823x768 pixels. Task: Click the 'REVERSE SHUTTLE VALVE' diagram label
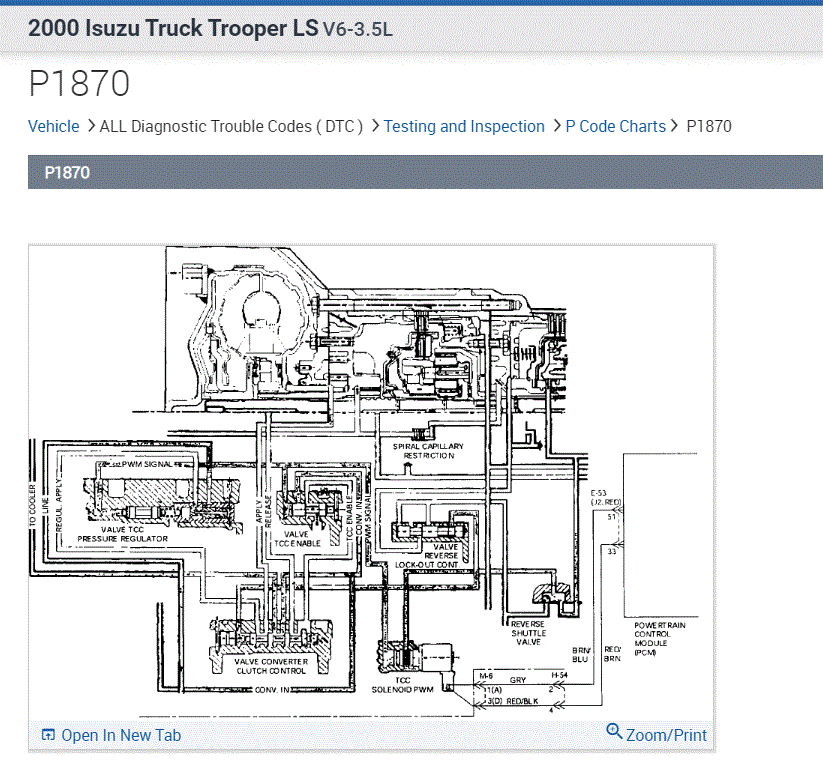(529, 633)
